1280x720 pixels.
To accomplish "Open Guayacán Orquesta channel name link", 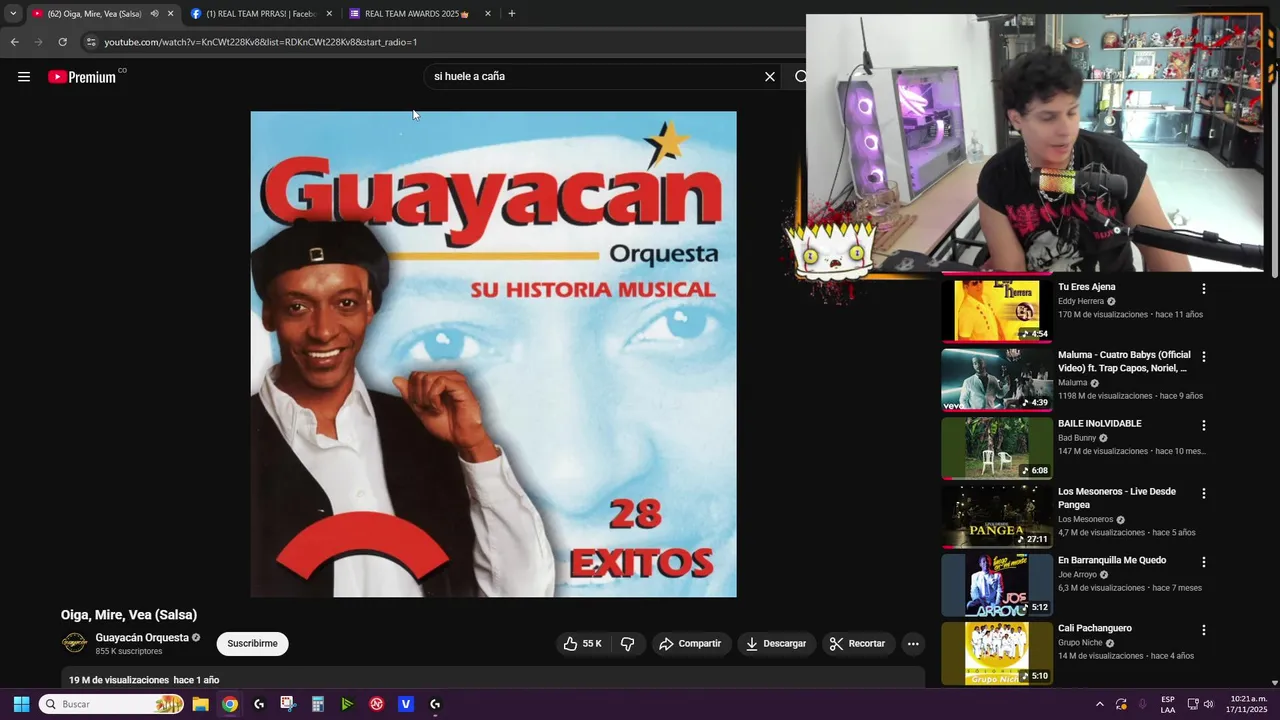I will [x=142, y=638].
